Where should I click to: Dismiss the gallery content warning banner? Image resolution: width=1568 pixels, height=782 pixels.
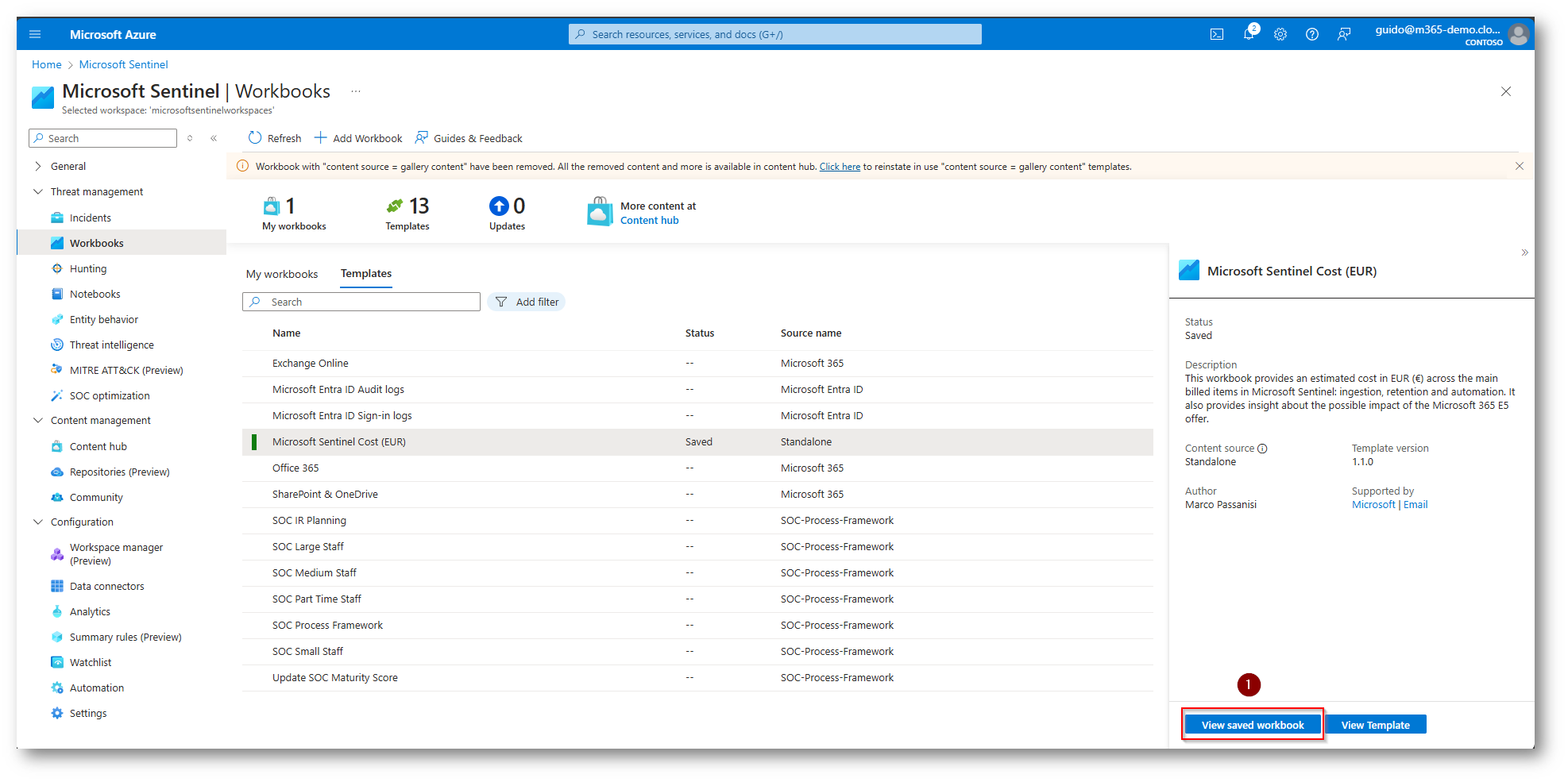1519,166
